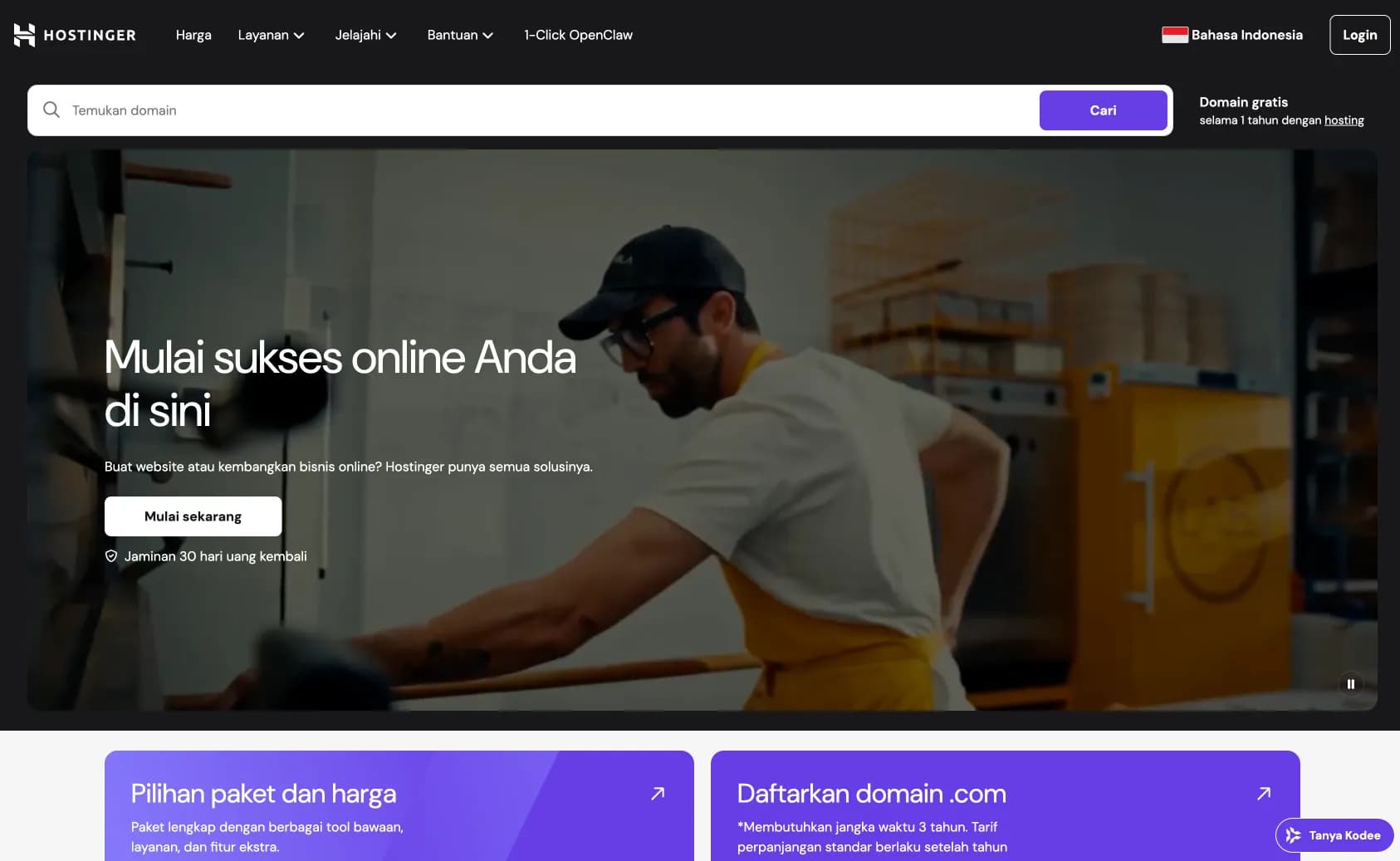Focus the Temukan domain search field

(x=548, y=110)
